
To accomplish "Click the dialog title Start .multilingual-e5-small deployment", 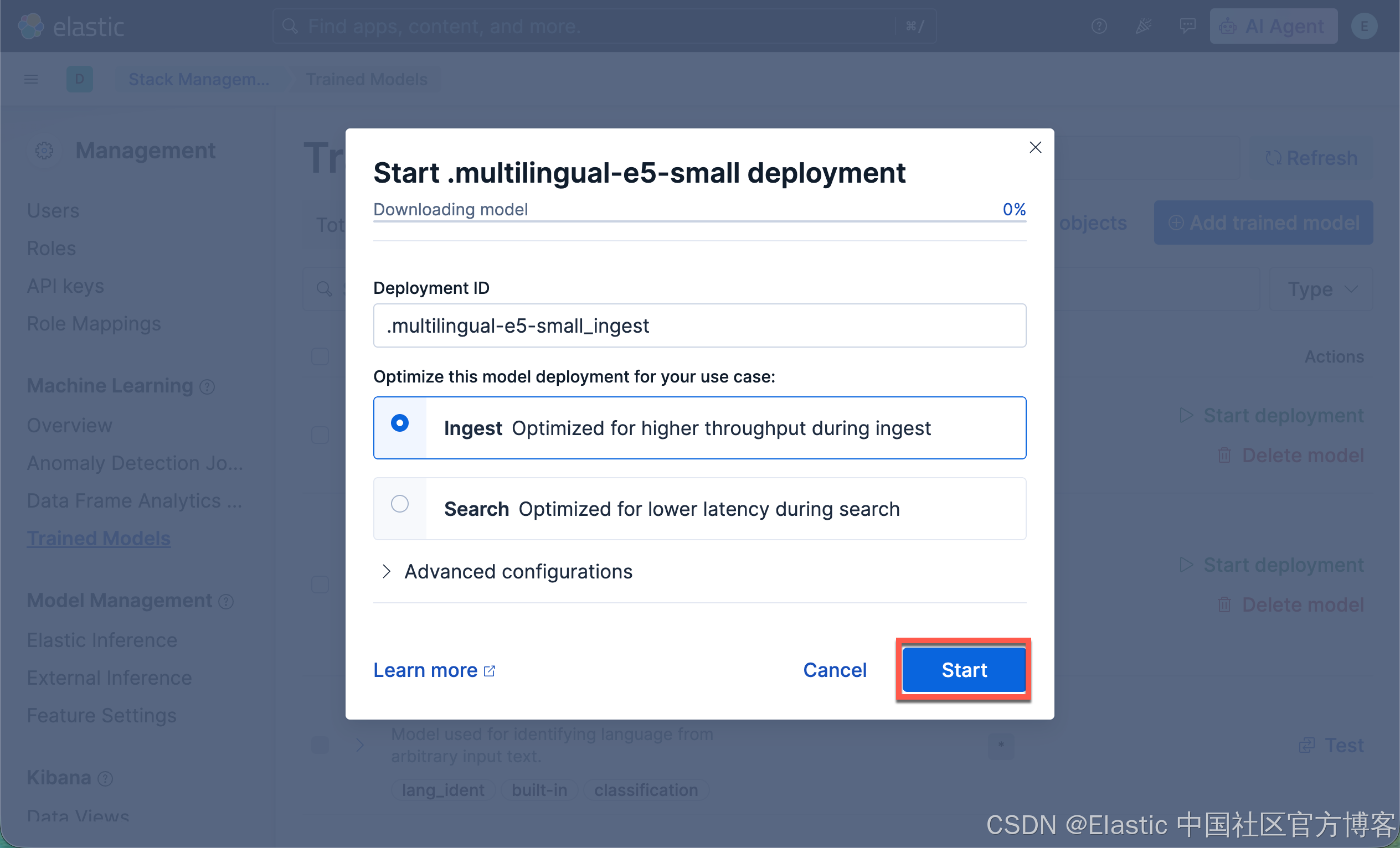I will (639, 173).
